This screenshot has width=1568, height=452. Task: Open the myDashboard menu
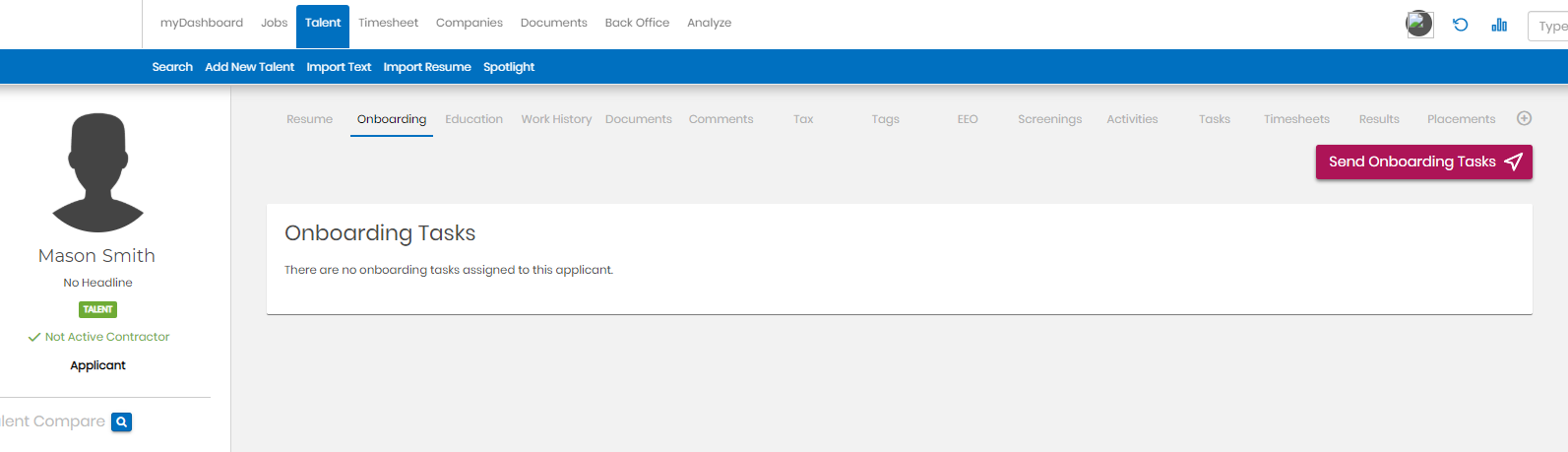tap(202, 23)
